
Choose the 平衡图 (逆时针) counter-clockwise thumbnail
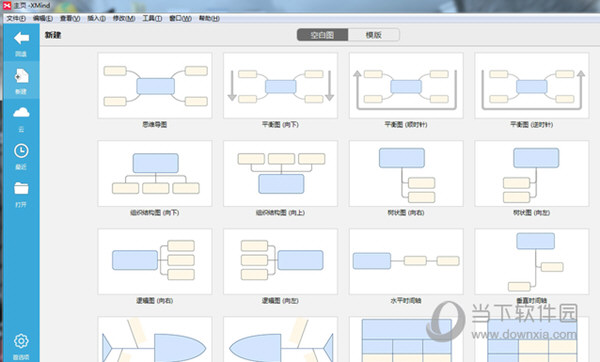[x=532, y=85]
